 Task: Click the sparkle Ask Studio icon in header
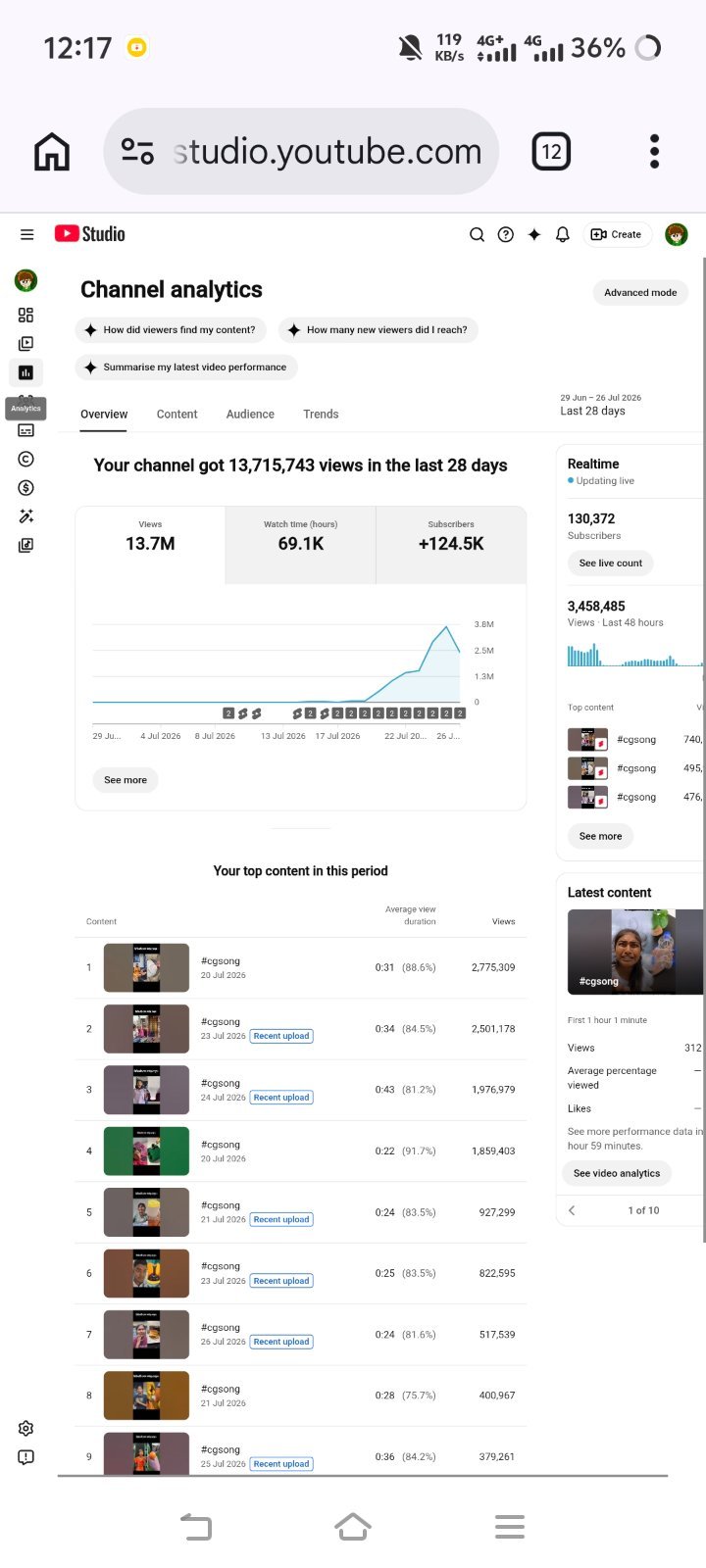click(534, 234)
